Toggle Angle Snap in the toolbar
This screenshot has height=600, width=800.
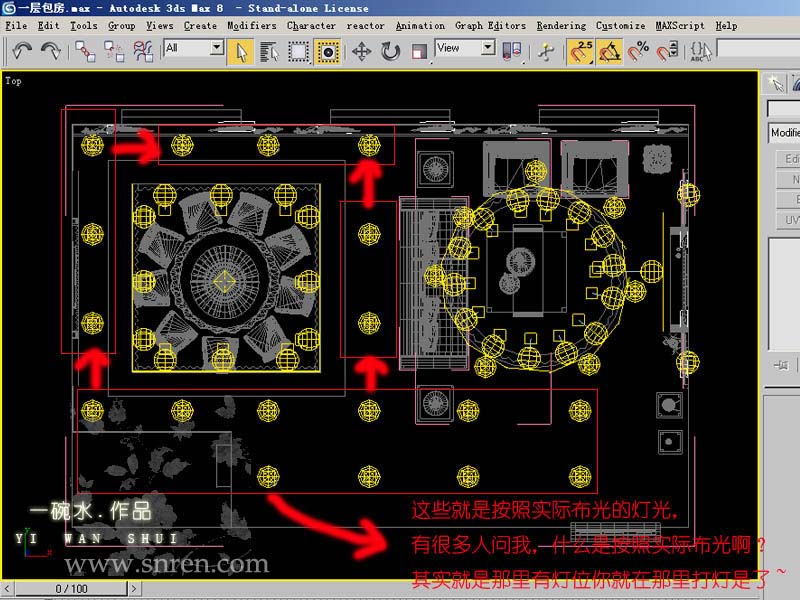[610, 50]
